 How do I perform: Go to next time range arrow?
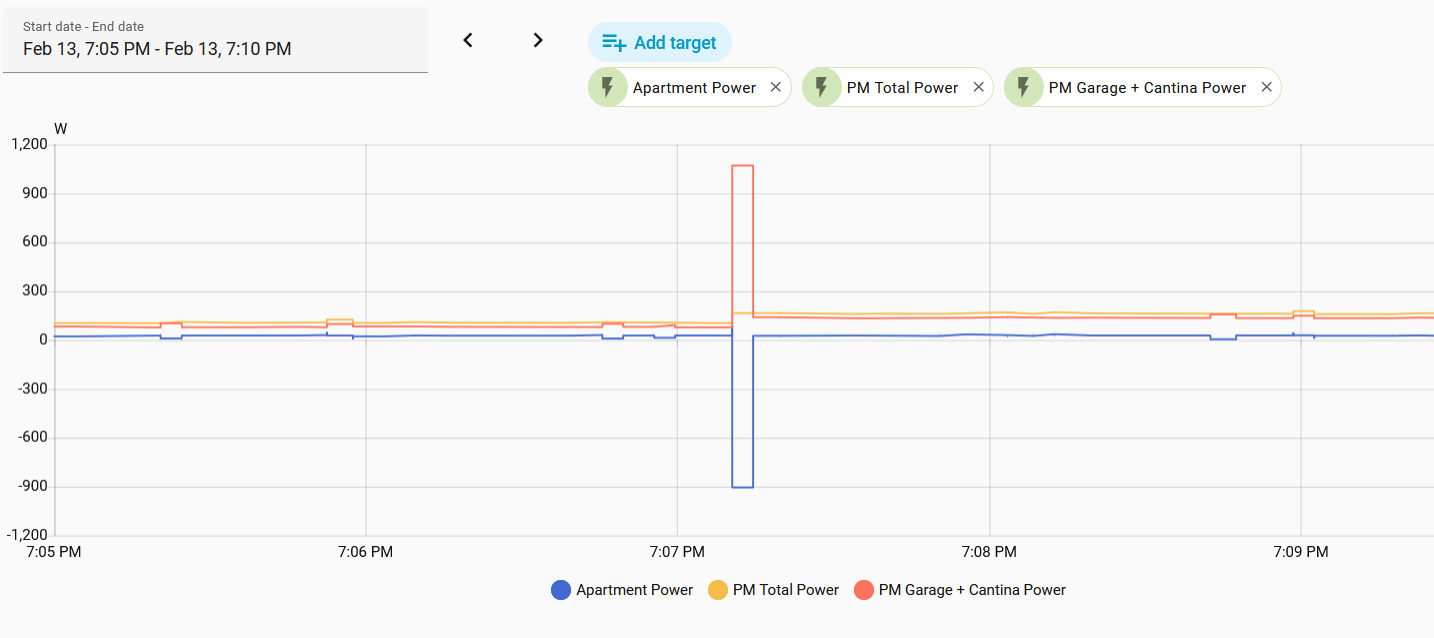point(538,40)
